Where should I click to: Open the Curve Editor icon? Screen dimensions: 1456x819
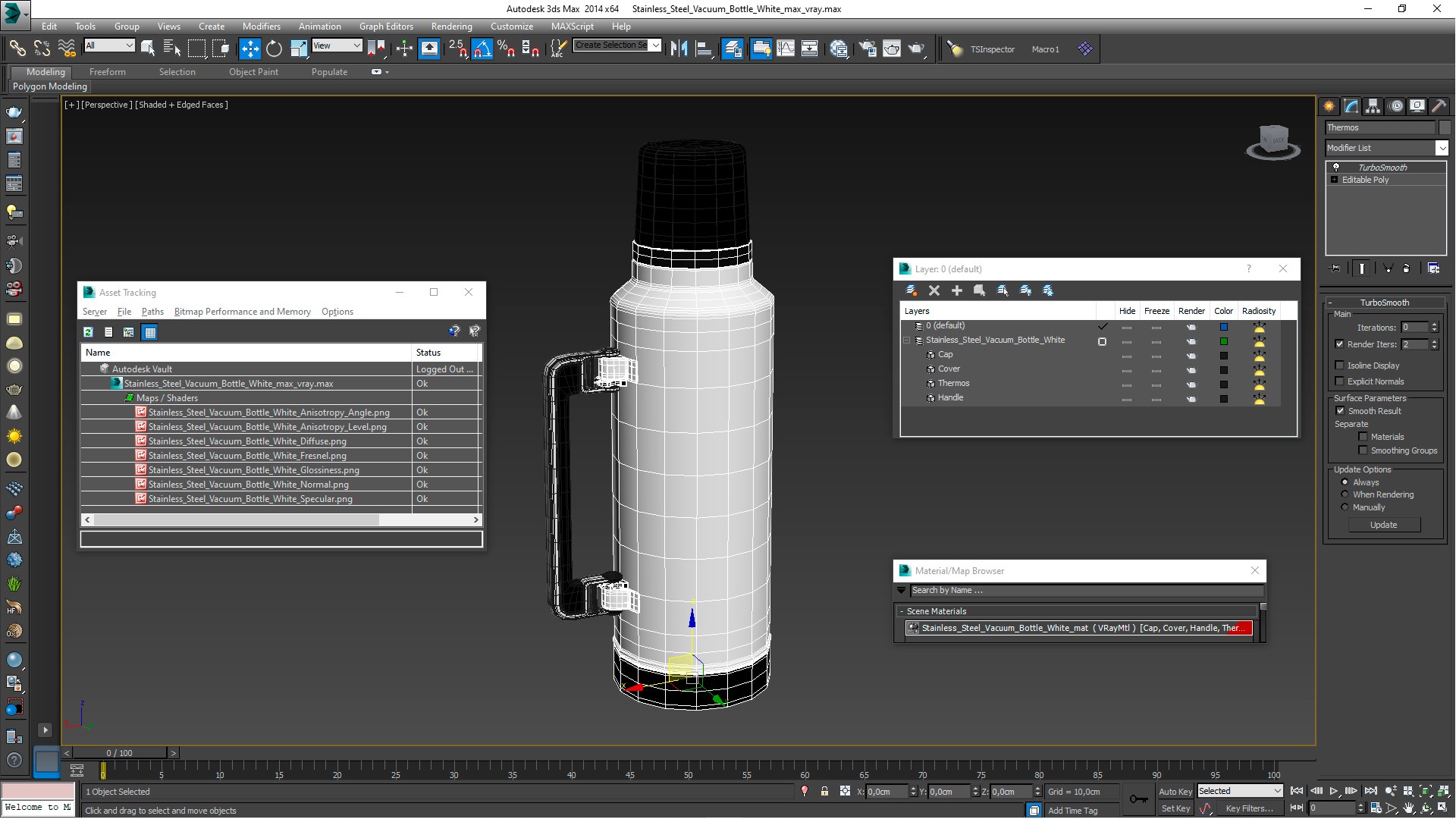786,49
